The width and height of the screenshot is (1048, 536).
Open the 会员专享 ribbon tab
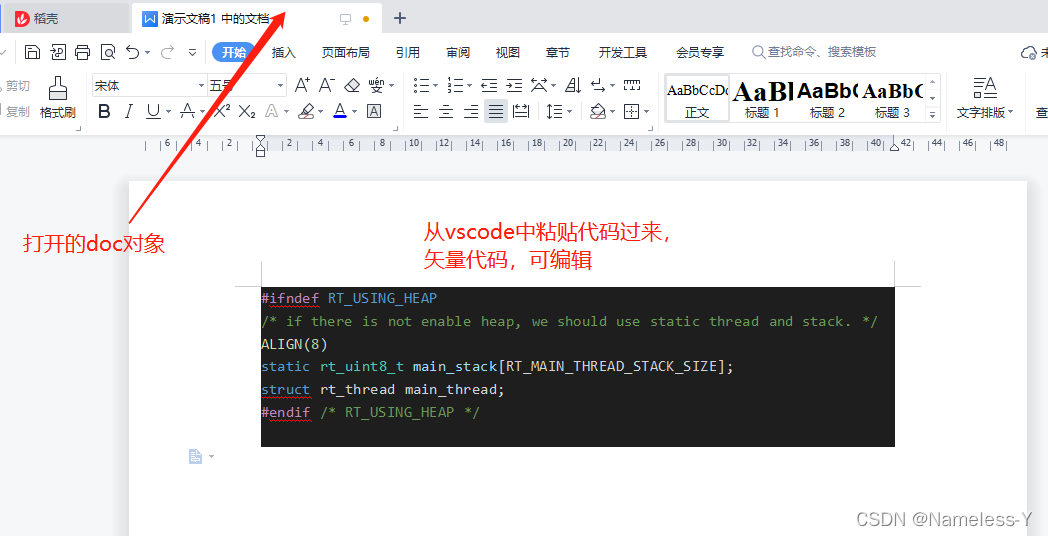(x=700, y=52)
